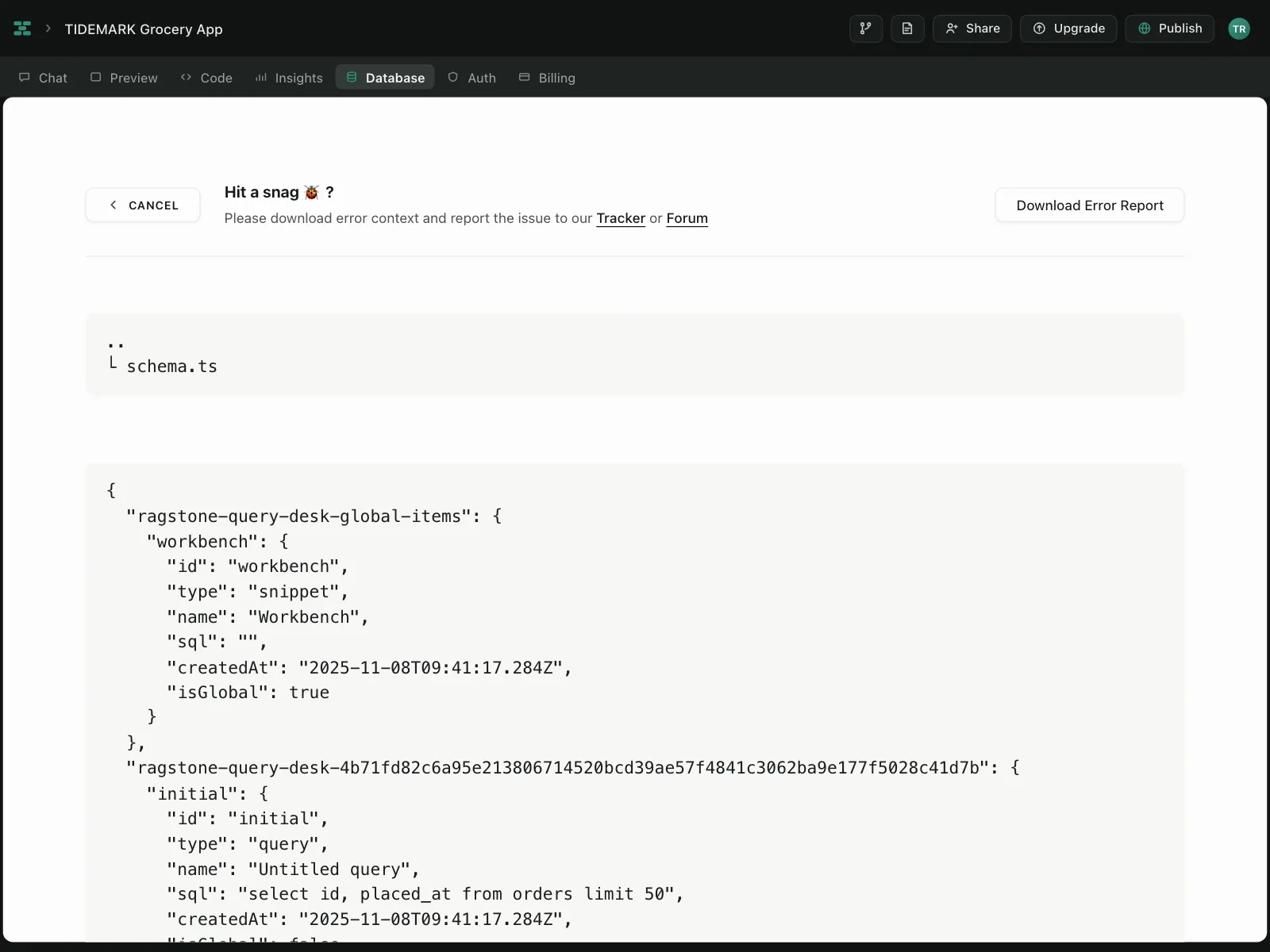Publish the app

pyautogui.click(x=1170, y=29)
